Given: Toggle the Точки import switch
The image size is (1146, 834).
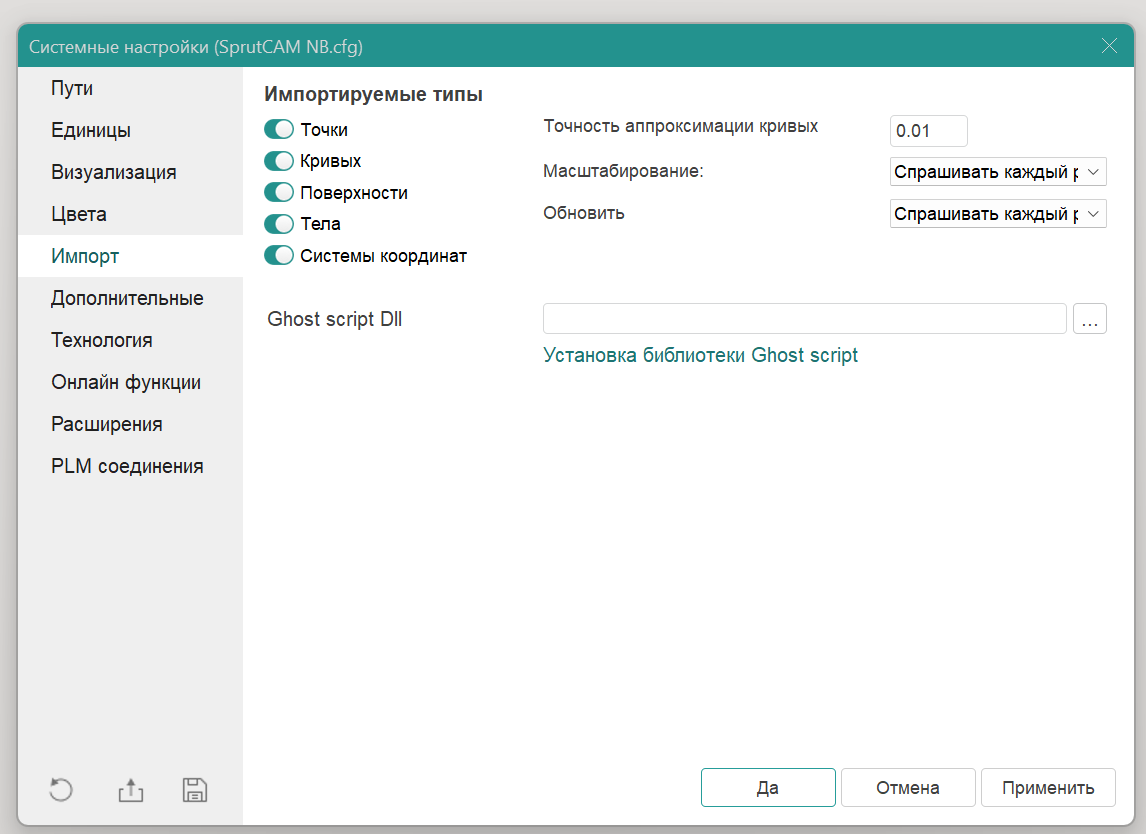Looking at the screenshot, I should coord(279,130).
